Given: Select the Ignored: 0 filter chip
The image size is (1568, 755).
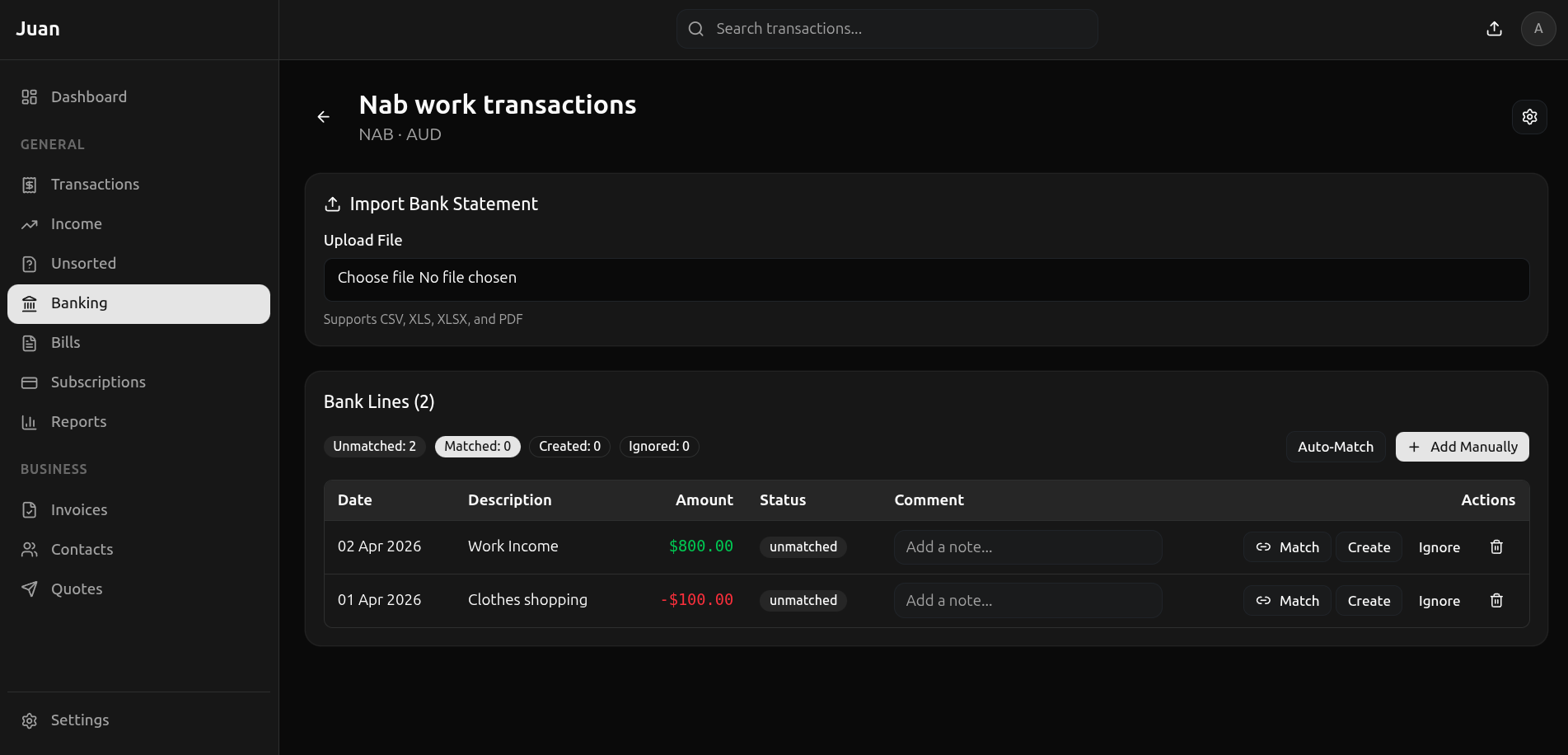Looking at the screenshot, I should 658,446.
